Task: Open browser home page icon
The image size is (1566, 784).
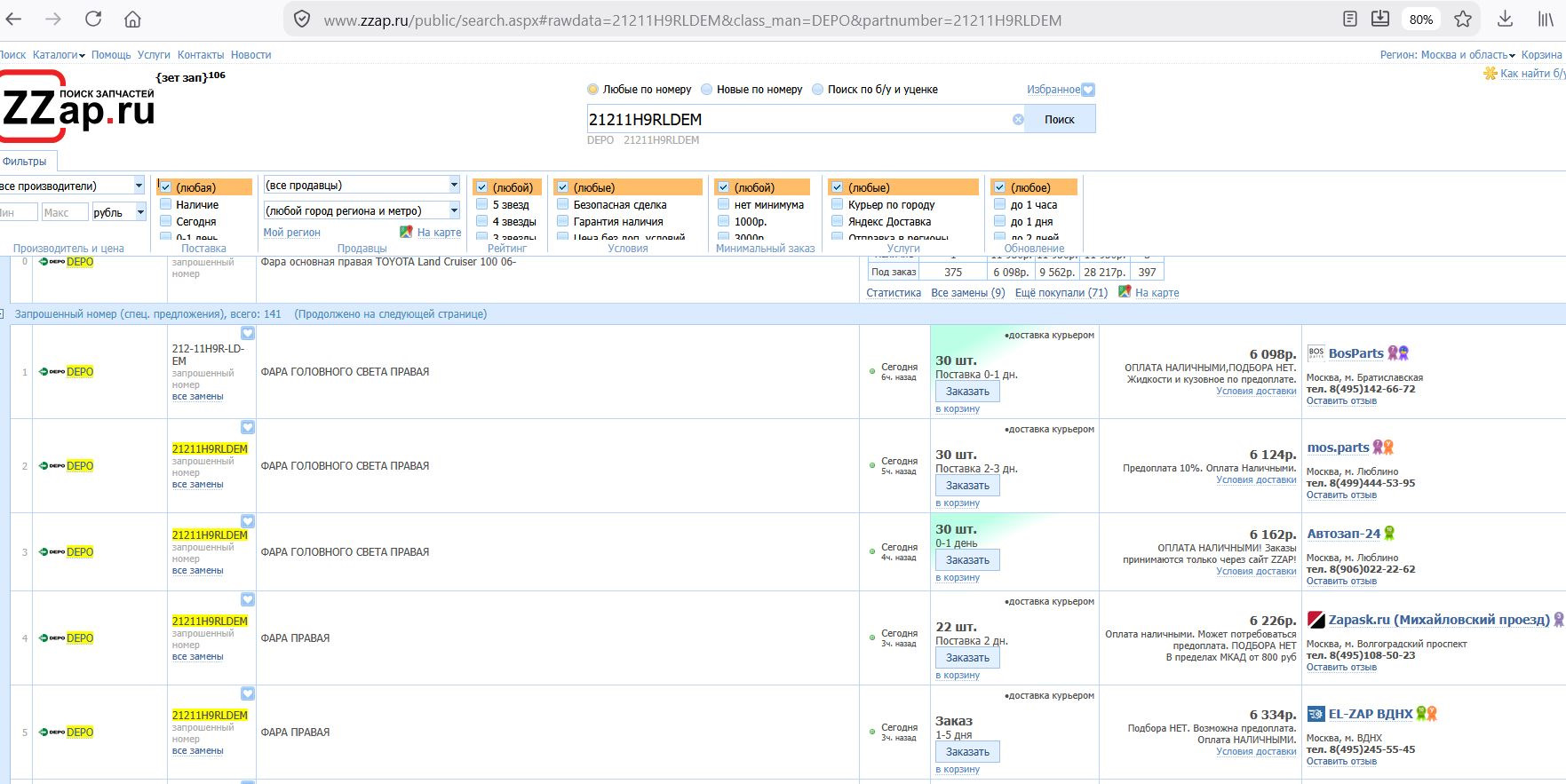Action: click(x=132, y=19)
